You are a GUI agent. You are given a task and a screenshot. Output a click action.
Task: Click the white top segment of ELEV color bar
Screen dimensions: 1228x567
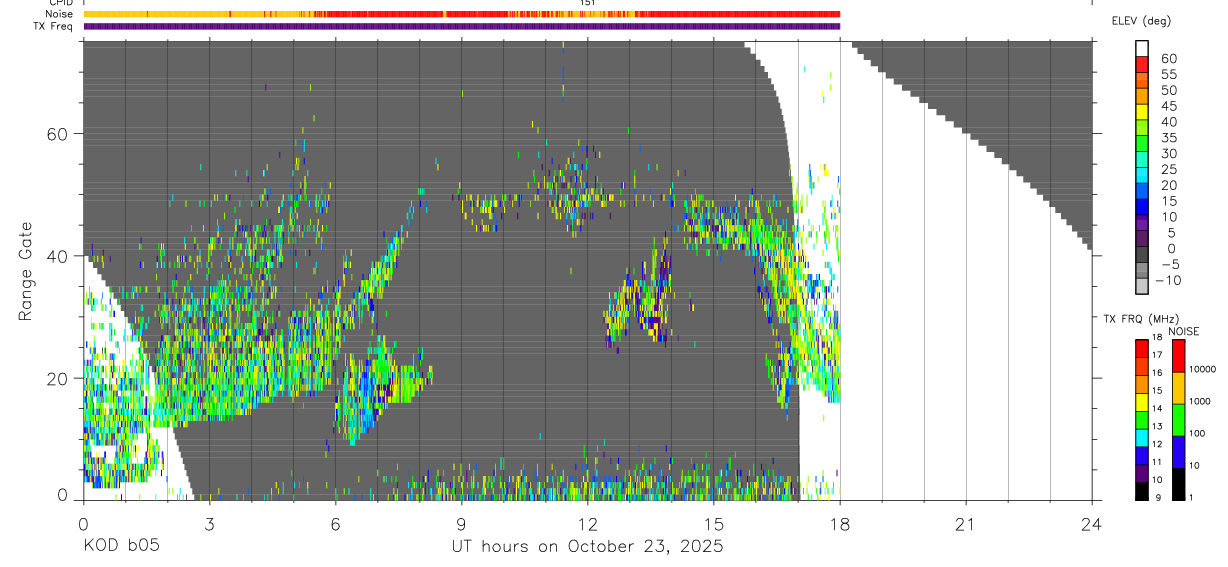(1142, 49)
